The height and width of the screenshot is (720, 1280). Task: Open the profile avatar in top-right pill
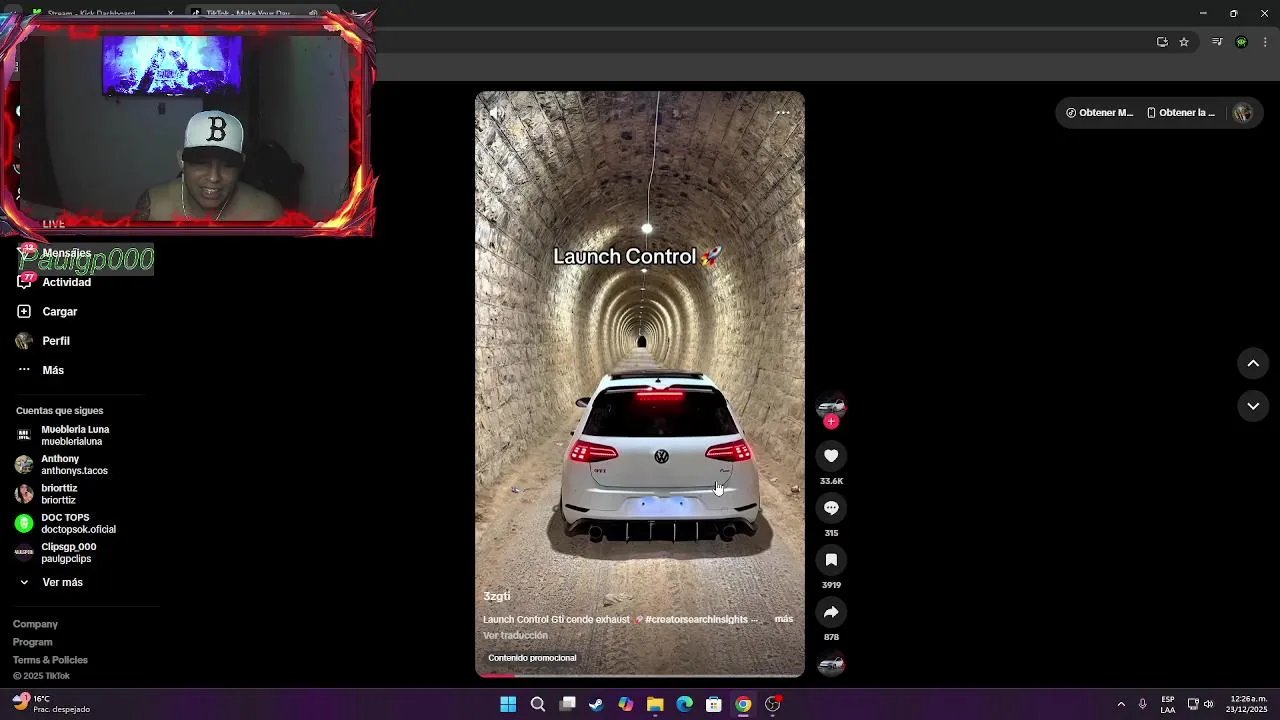[1243, 113]
